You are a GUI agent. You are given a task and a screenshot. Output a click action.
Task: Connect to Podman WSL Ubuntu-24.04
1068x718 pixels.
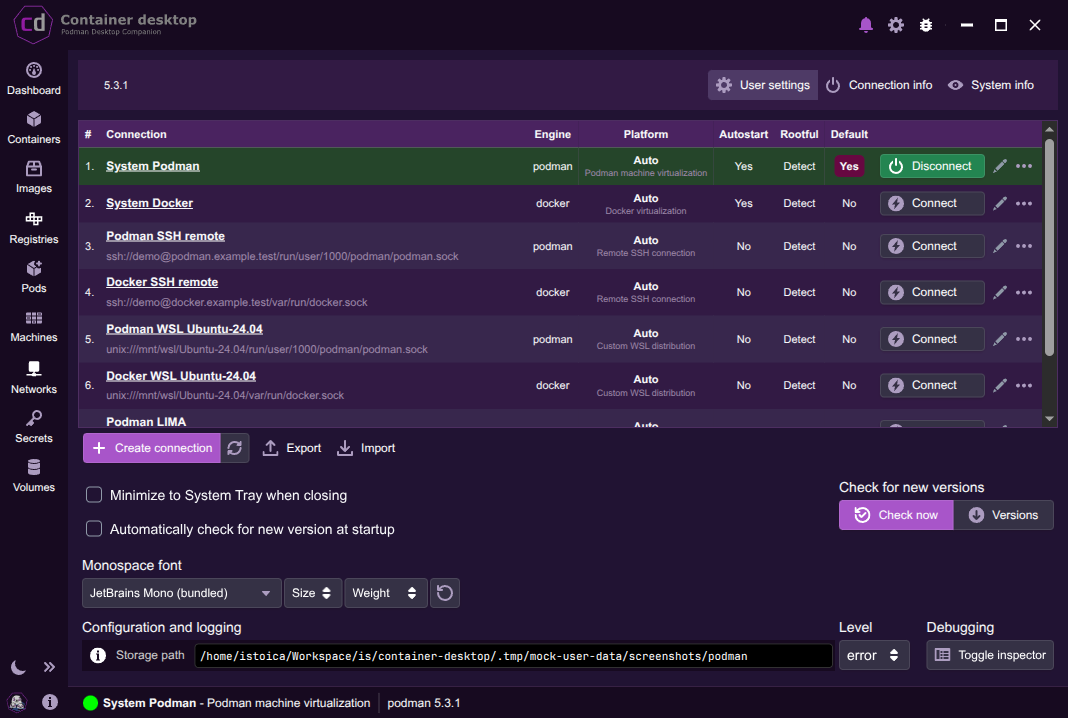pyautogui.click(x=932, y=339)
